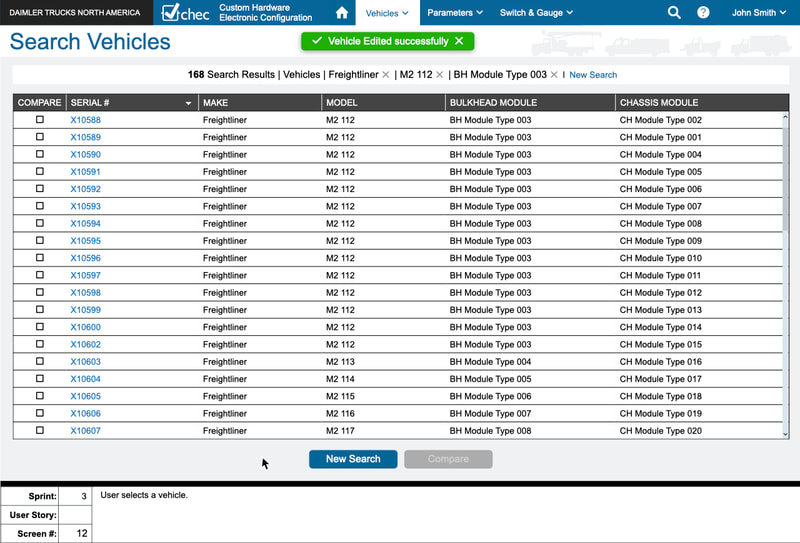The width and height of the screenshot is (800, 543).
Task: Open vehicle X10604
Action: [85, 379]
